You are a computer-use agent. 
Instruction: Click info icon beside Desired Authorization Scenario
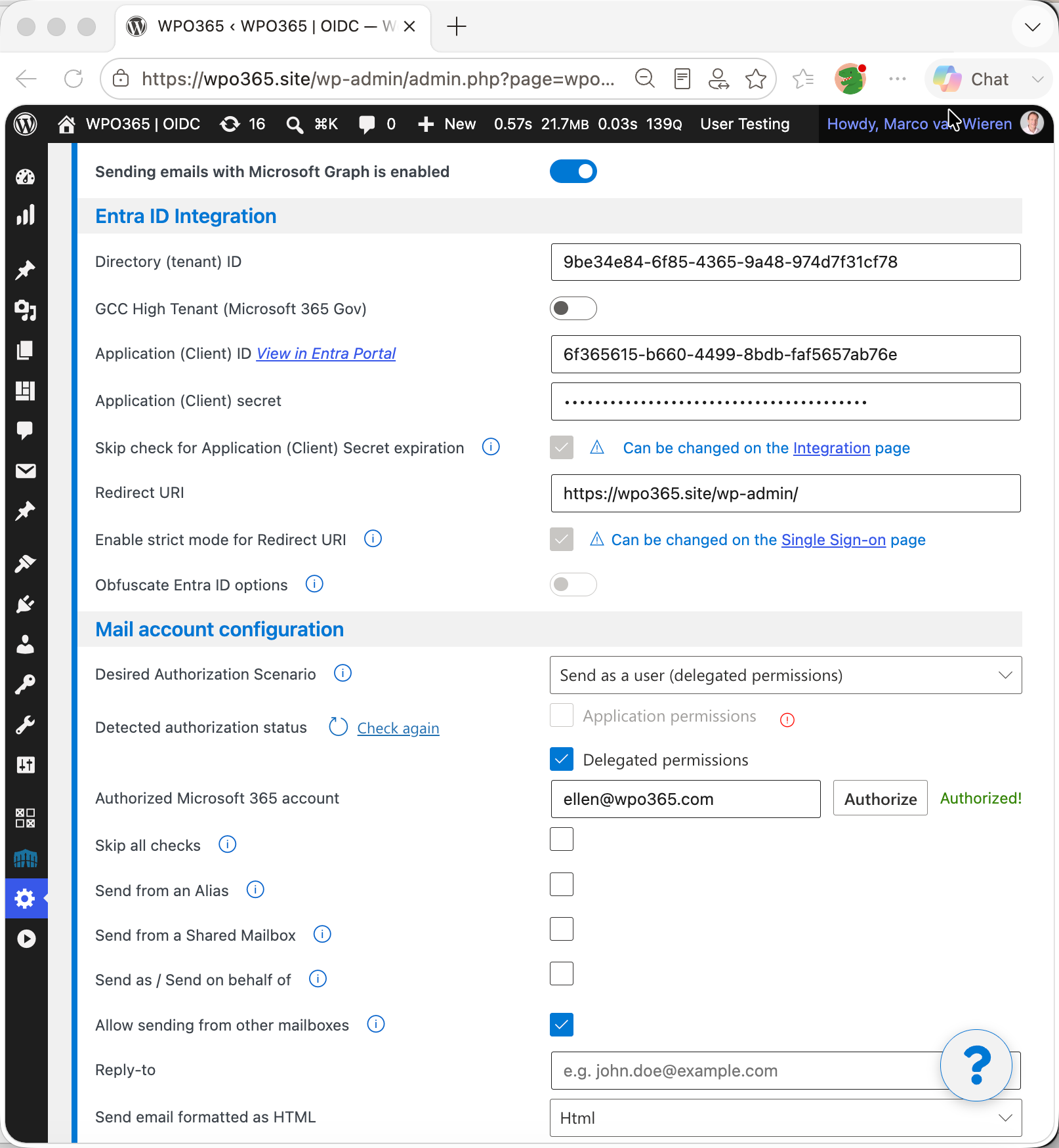(x=343, y=673)
